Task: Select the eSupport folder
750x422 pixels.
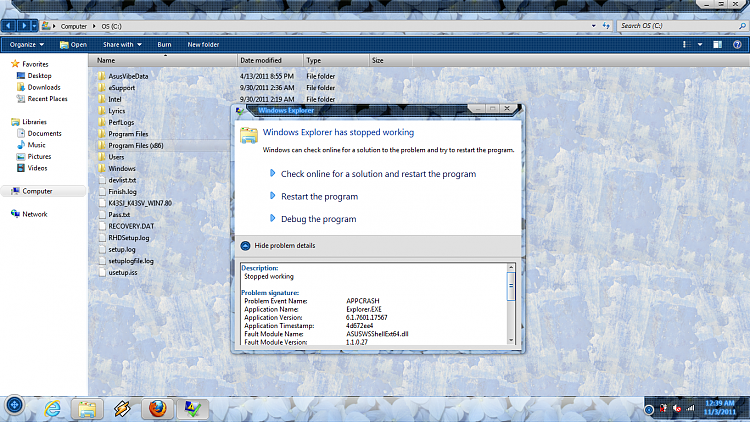Action: coord(116,88)
